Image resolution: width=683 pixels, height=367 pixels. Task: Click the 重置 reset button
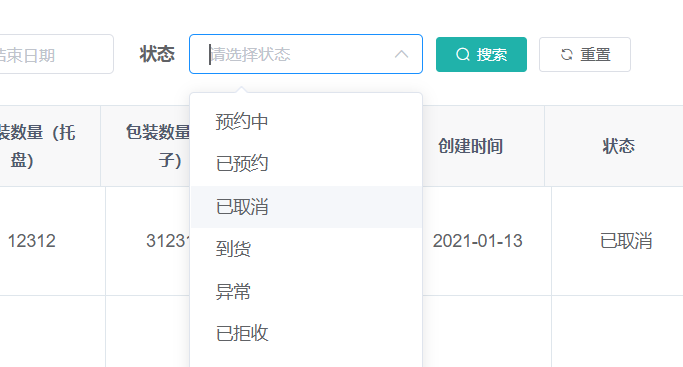coord(585,54)
